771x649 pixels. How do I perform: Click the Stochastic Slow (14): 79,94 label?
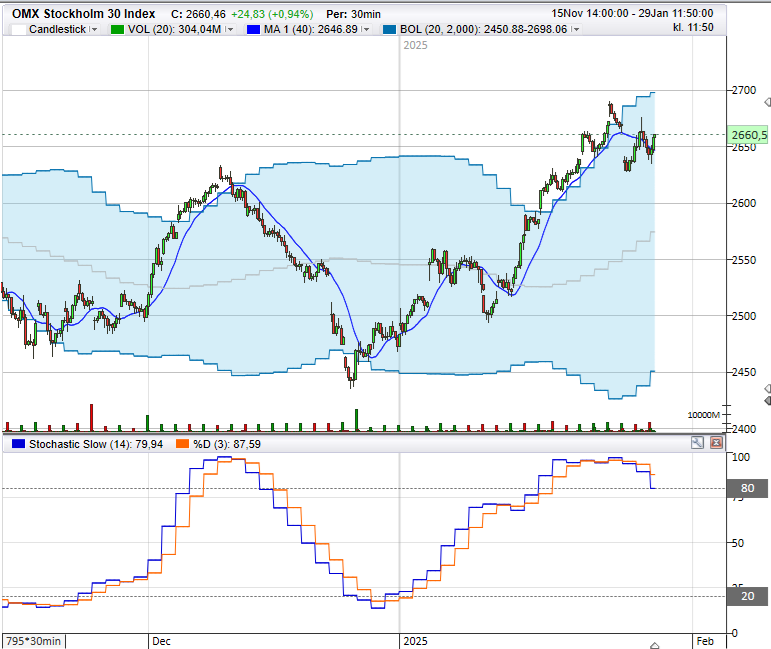tap(96, 444)
